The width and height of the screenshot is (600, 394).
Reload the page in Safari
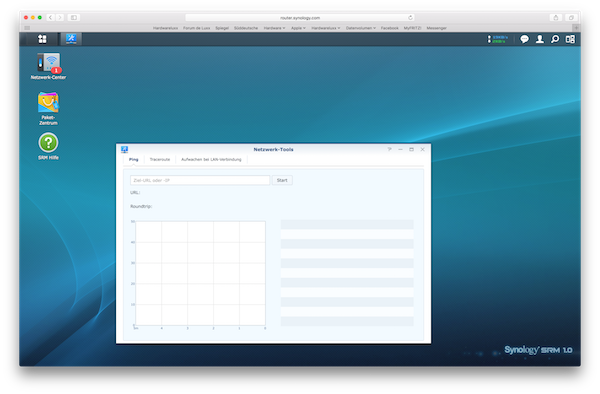pyautogui.click(x=410, y=18)
